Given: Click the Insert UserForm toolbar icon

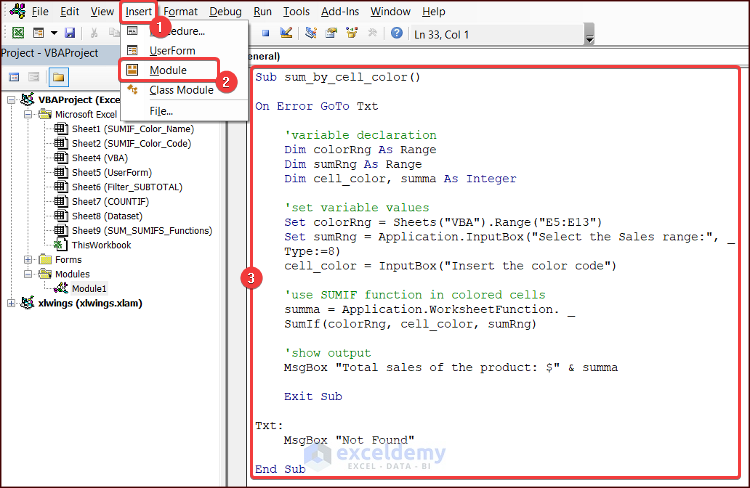Looking at the screenshot, I should [x=38, y=33].
